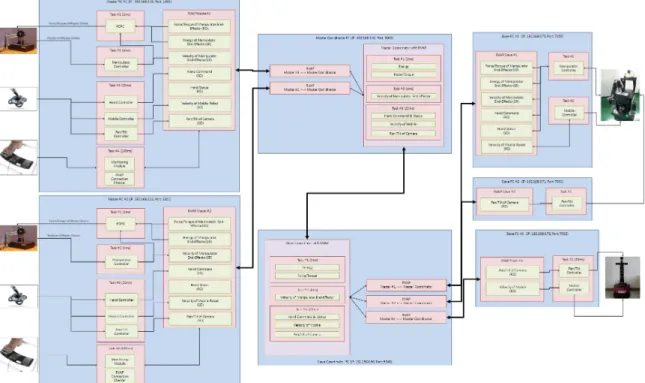The width and height of the screenshot is (645, 383).
Task: Click the Master #2 link box in the Master Coordinator block
Action: [310, 88]
